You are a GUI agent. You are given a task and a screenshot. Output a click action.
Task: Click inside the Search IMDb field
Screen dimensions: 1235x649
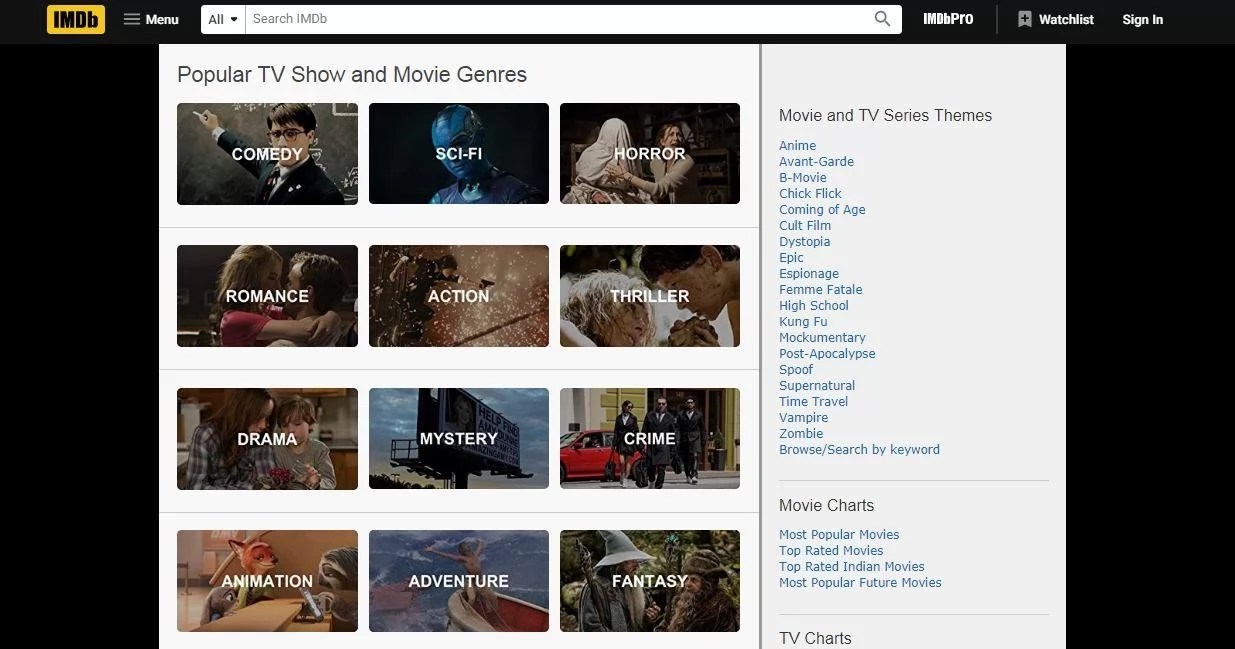550,18
